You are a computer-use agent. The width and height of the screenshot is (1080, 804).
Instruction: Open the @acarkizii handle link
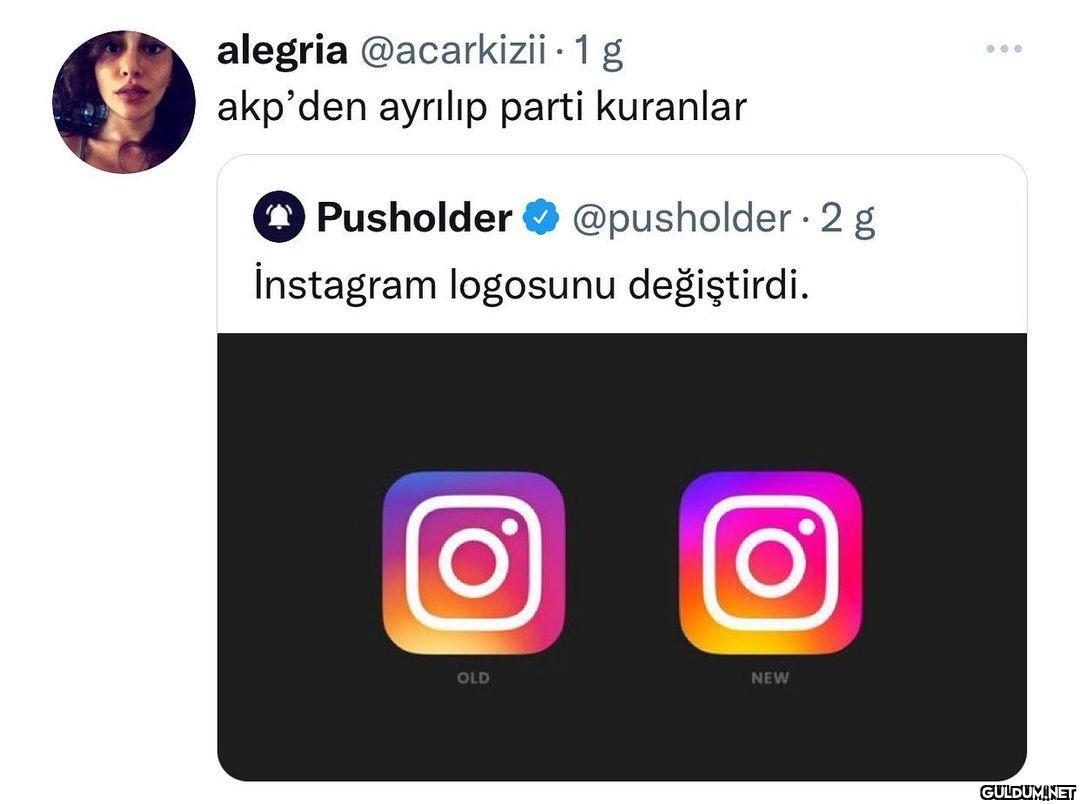pos(453,50)
